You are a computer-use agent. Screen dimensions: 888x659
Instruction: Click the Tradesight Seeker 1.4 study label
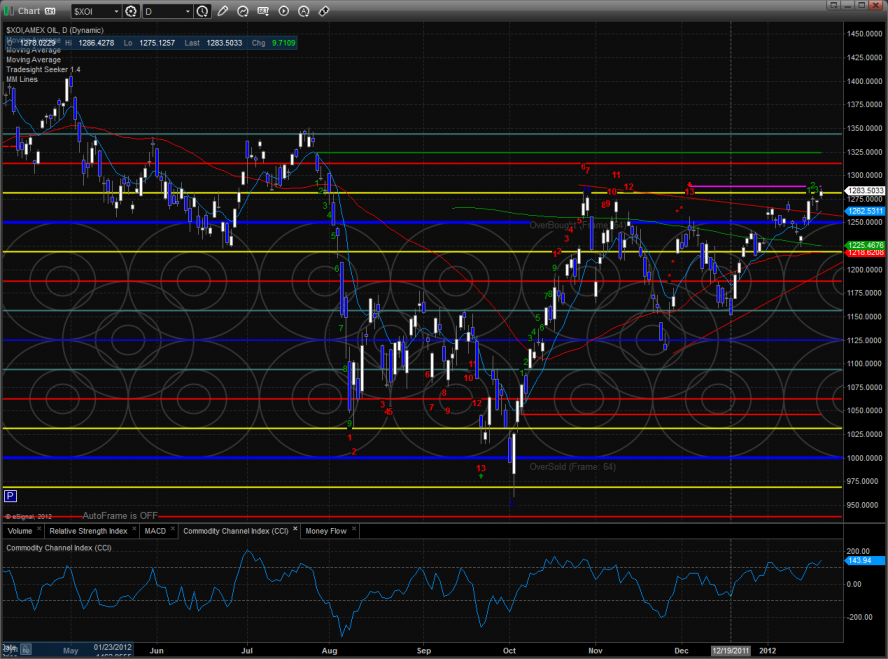(43, 70)
